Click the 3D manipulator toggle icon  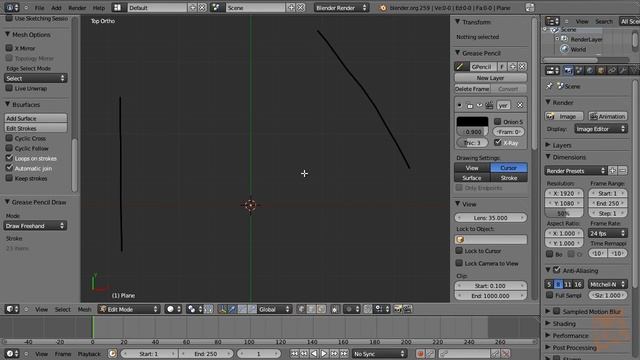click(222, 309)
